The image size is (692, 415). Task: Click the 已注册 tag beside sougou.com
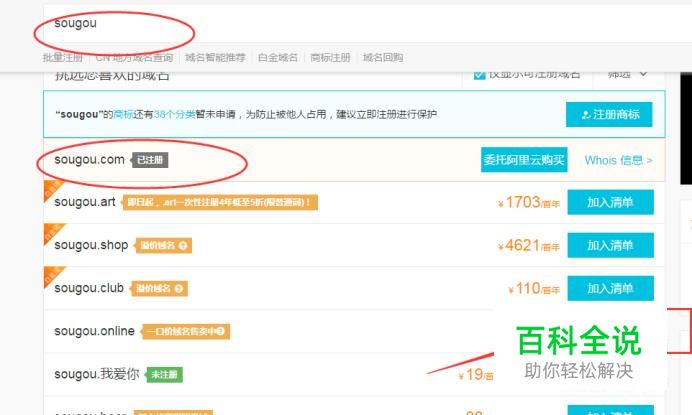149,160
